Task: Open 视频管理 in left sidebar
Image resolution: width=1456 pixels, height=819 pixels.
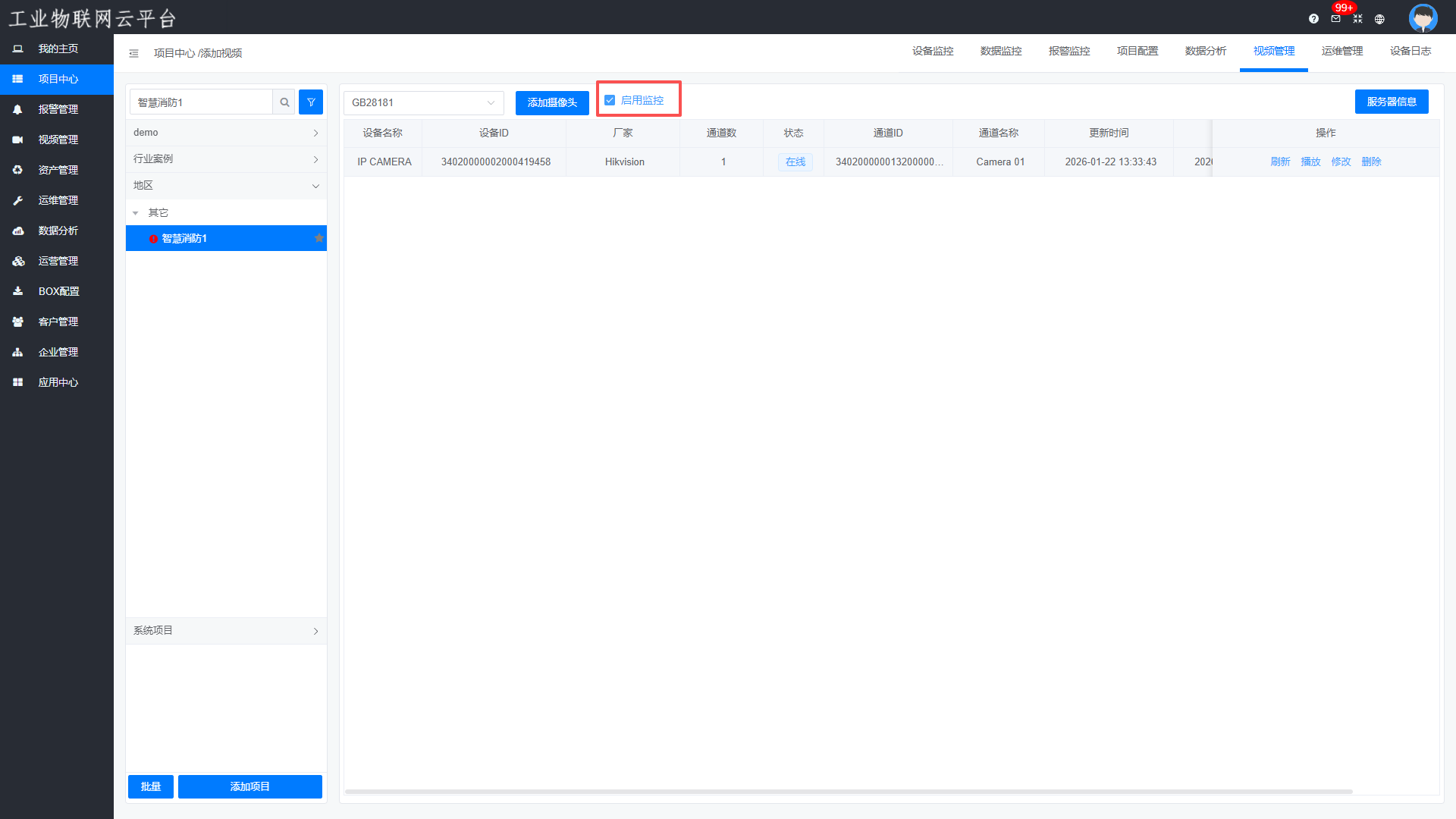Action: click(x=58, y=140)
